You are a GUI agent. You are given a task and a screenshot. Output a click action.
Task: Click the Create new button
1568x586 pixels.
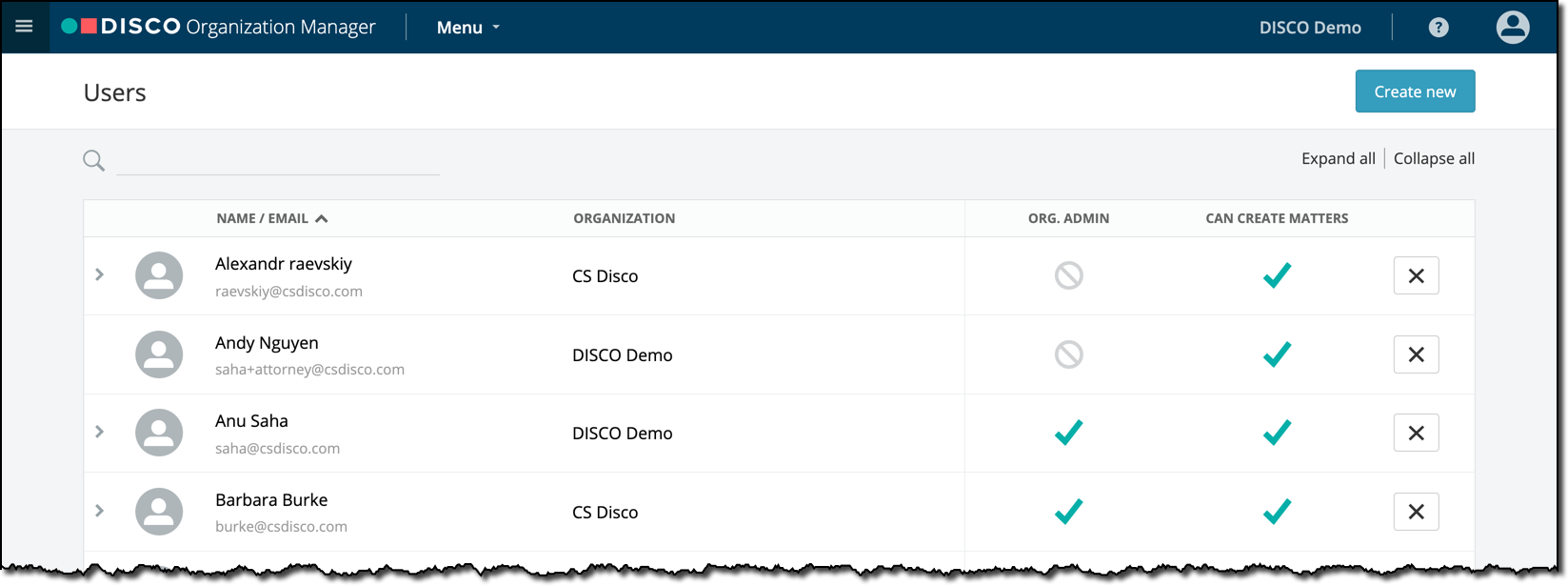pyautogui.click(x=1415, y=91)
